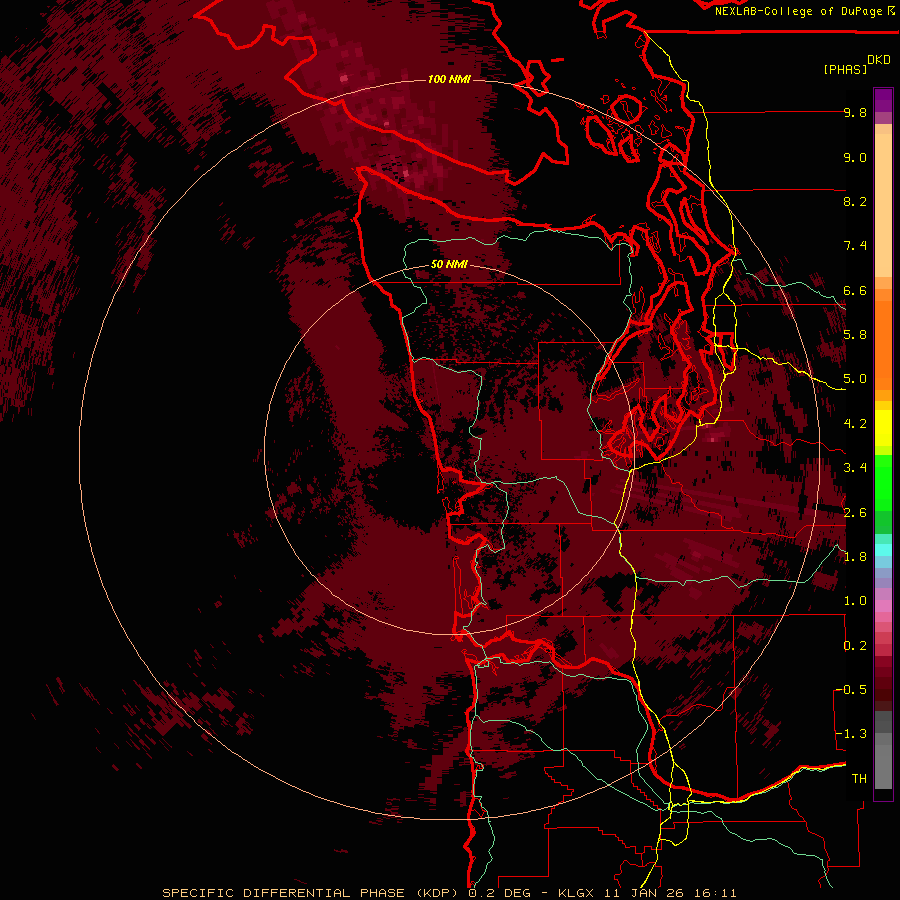Image resolution: width=900 pixels, height=900 pixels.
Task: Click the TH threshold label on scale
Action: coord(859,778)
